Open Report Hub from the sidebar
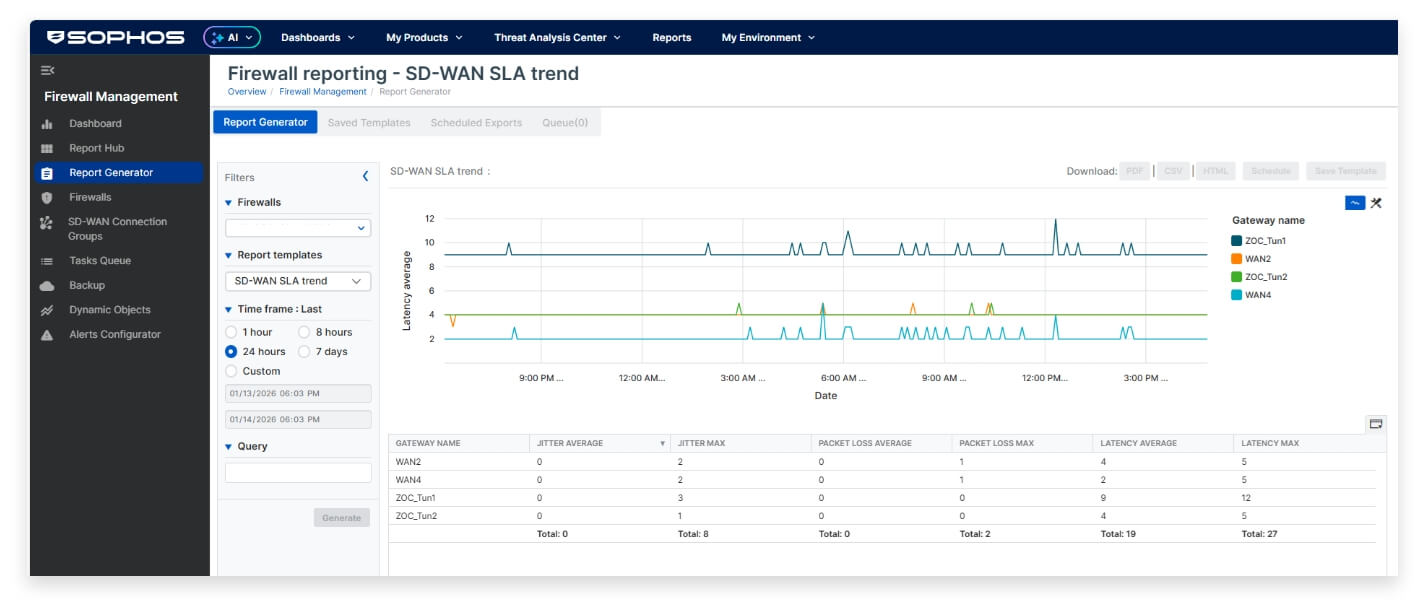1425x612 pixels. 92,148
